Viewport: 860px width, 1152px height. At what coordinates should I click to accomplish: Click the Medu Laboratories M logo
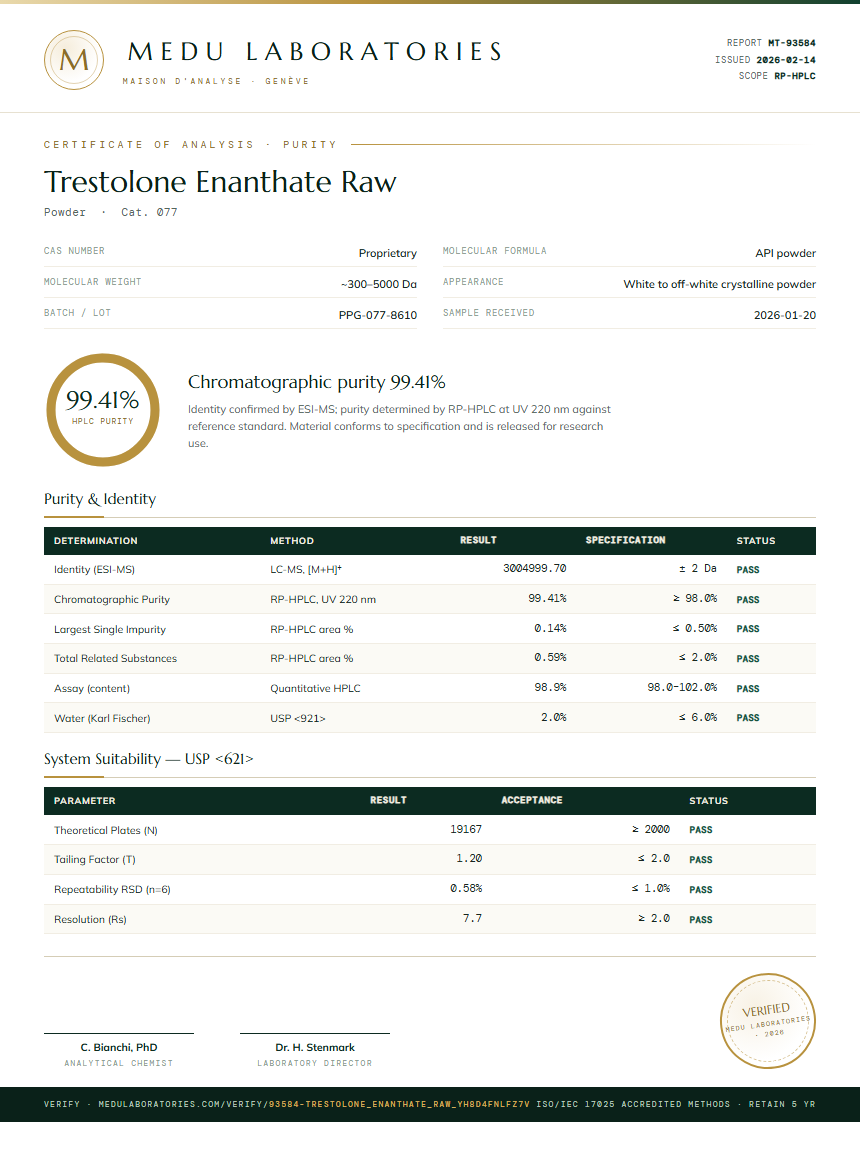73,60
